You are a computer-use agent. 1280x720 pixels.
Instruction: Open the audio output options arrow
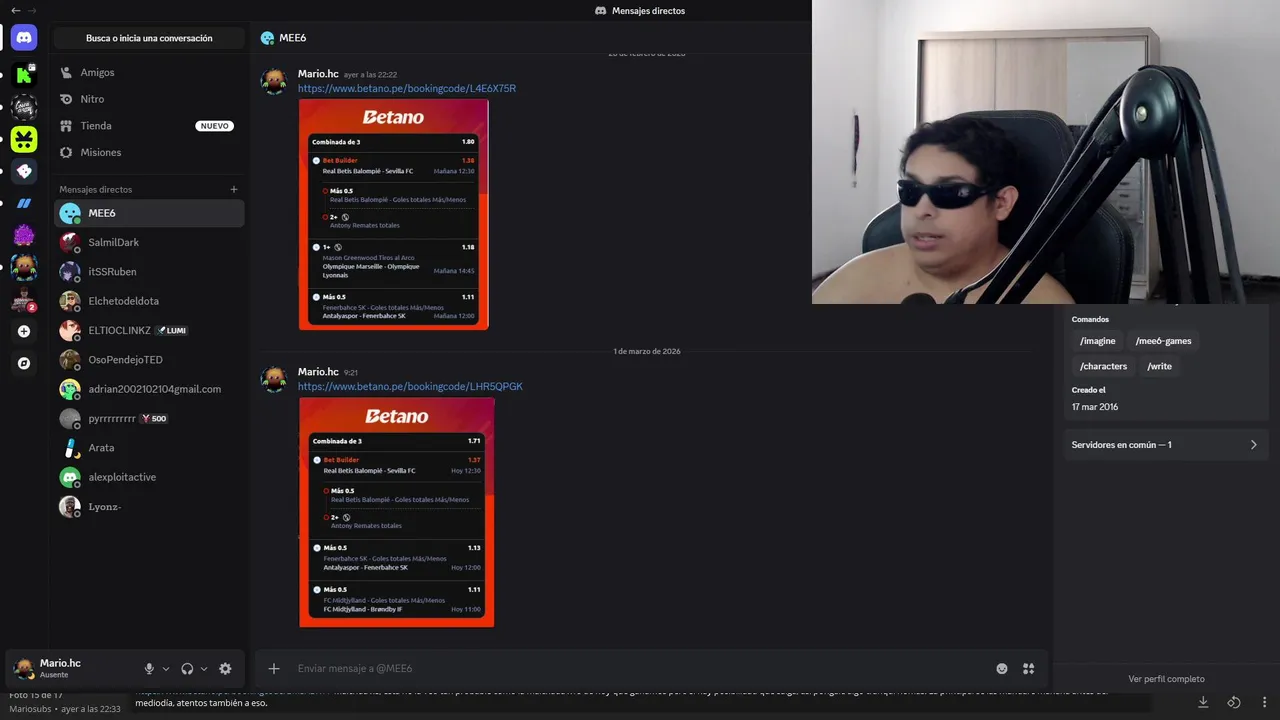coord(204,669)
